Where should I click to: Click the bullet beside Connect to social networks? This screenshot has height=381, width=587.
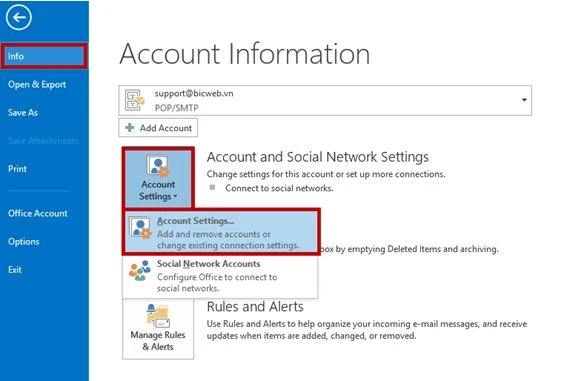(212, 187)
